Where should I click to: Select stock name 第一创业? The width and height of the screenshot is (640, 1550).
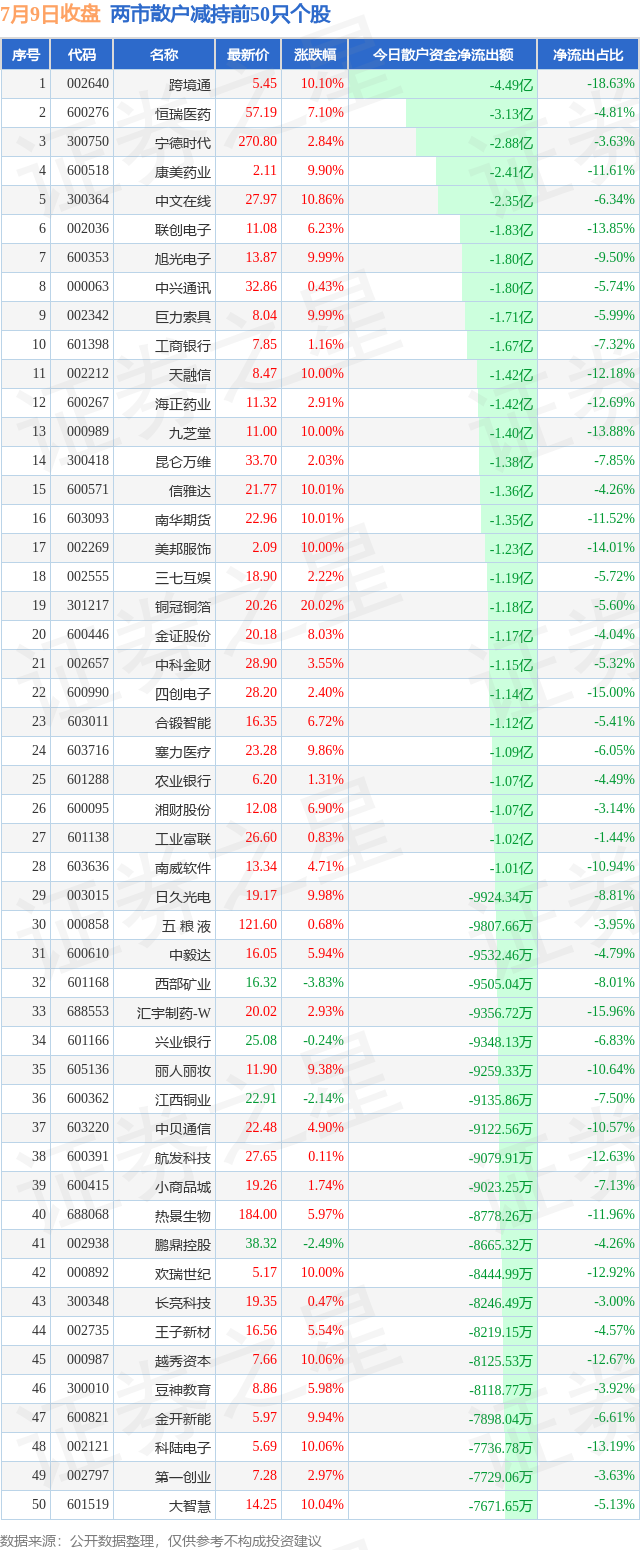[183, 1476]
